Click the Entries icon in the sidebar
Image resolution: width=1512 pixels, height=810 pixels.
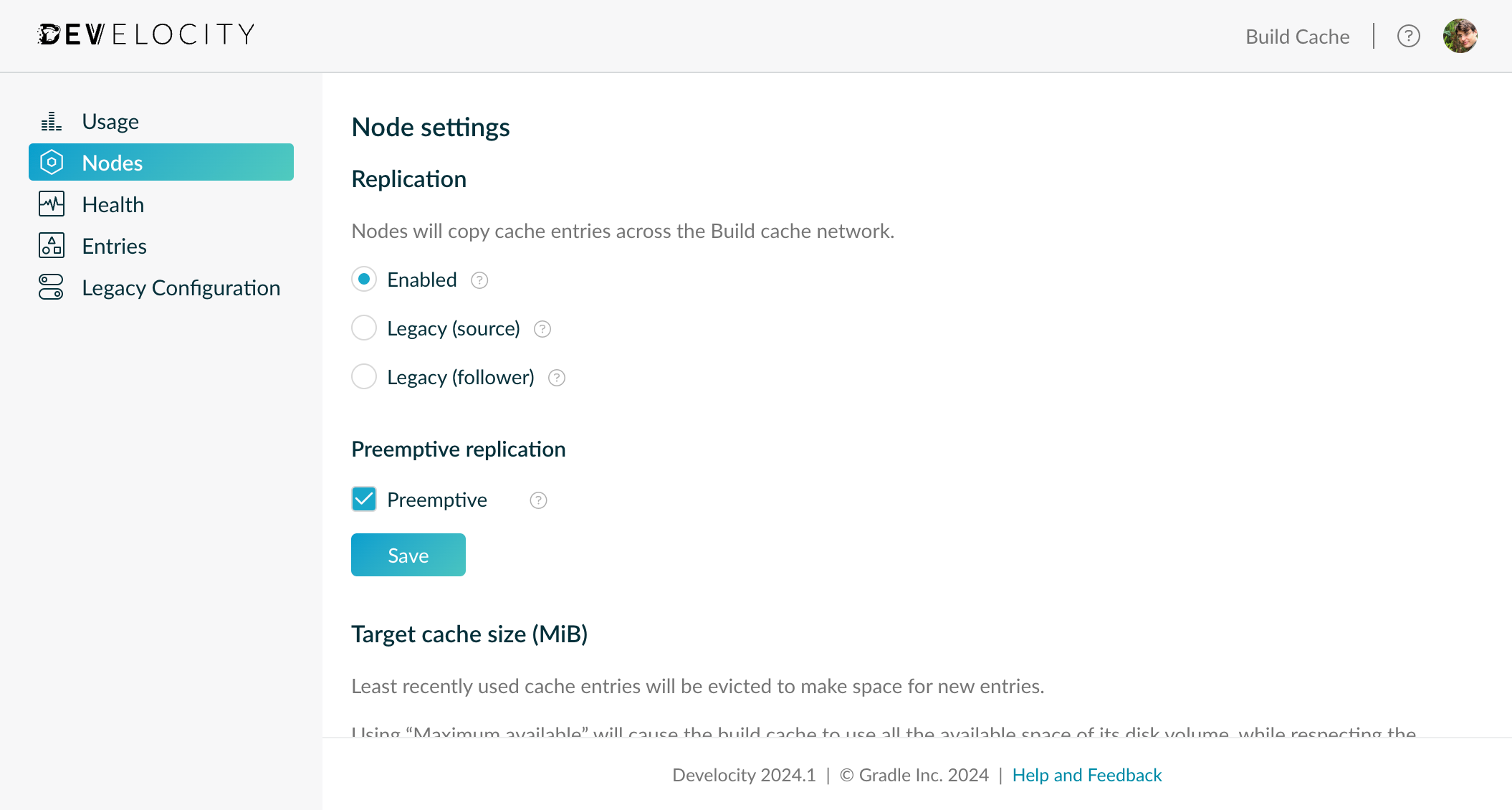[51, 245]
